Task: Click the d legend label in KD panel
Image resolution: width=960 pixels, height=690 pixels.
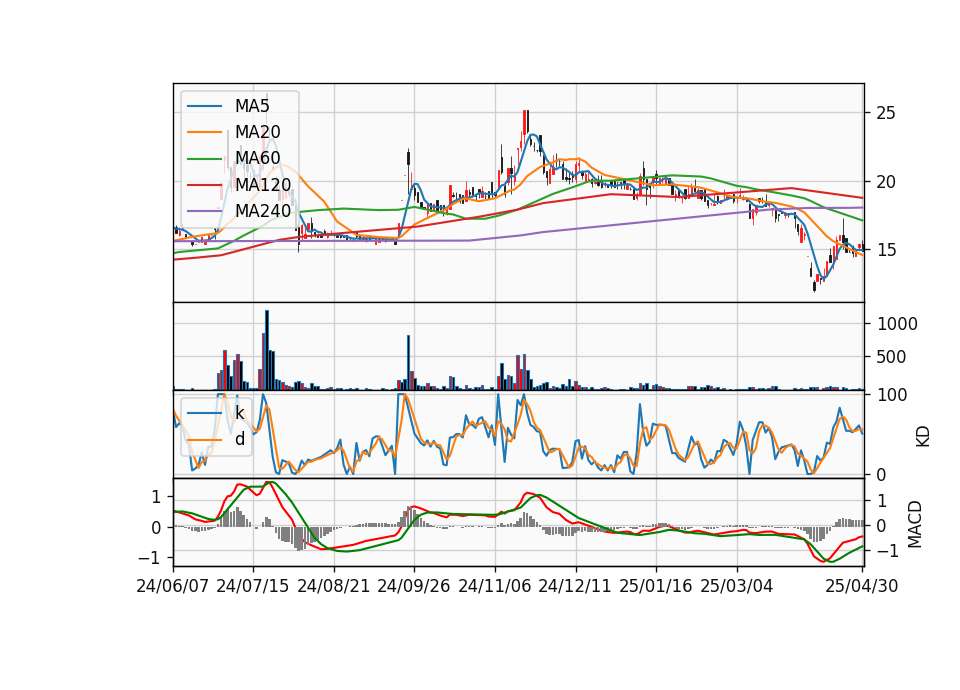Action: pos(240,439)
